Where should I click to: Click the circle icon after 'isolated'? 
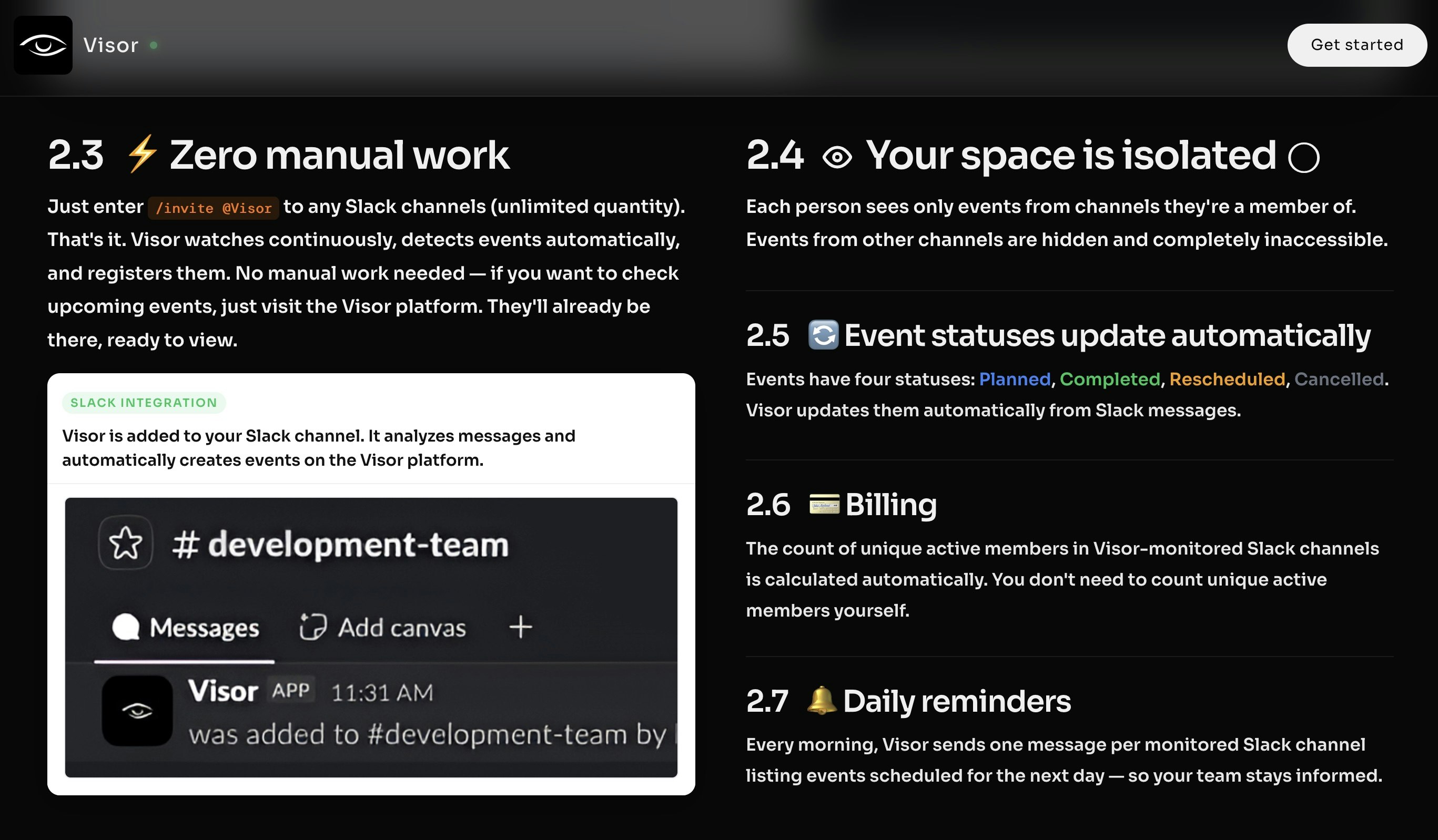[1304, 157]
